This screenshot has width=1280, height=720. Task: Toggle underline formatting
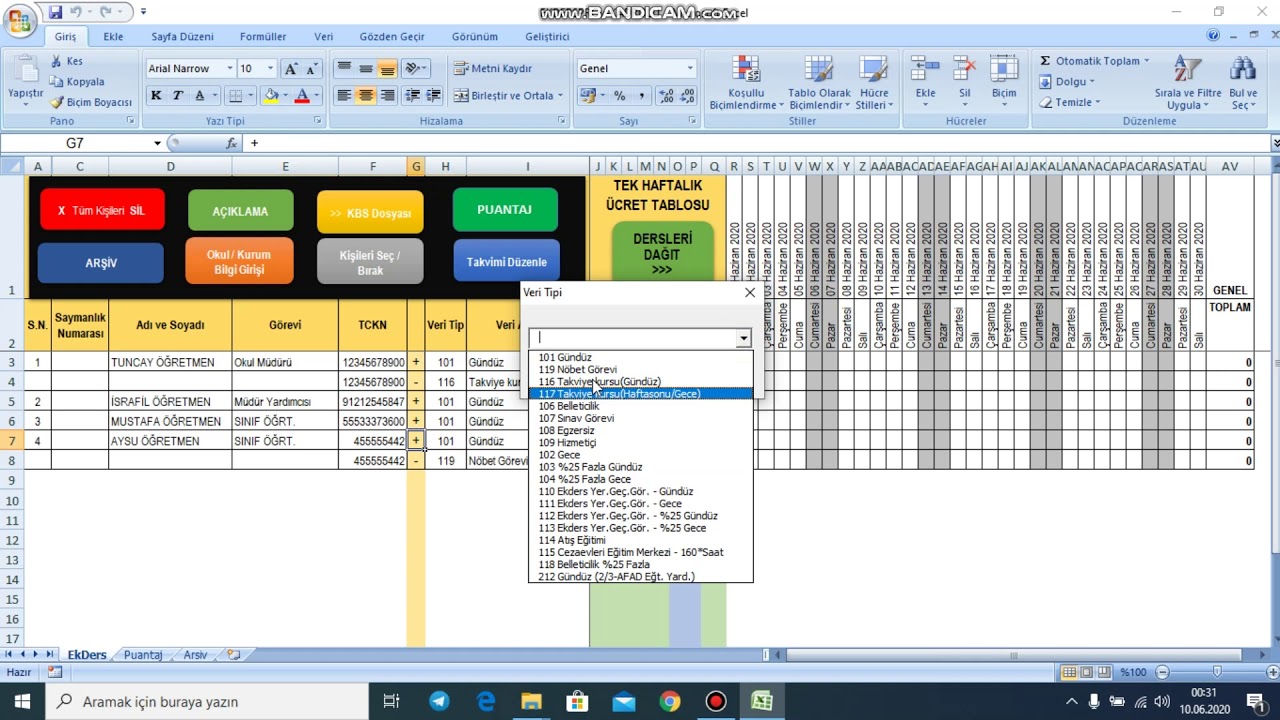click(x=200, y=96)
